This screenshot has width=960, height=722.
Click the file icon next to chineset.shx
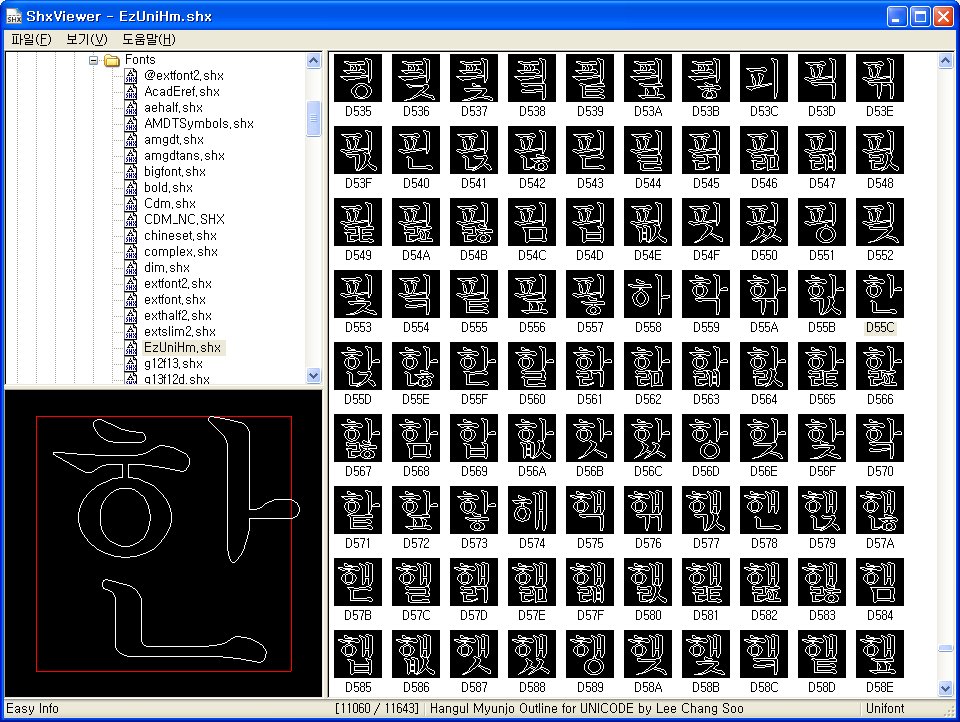coord(131,236)
